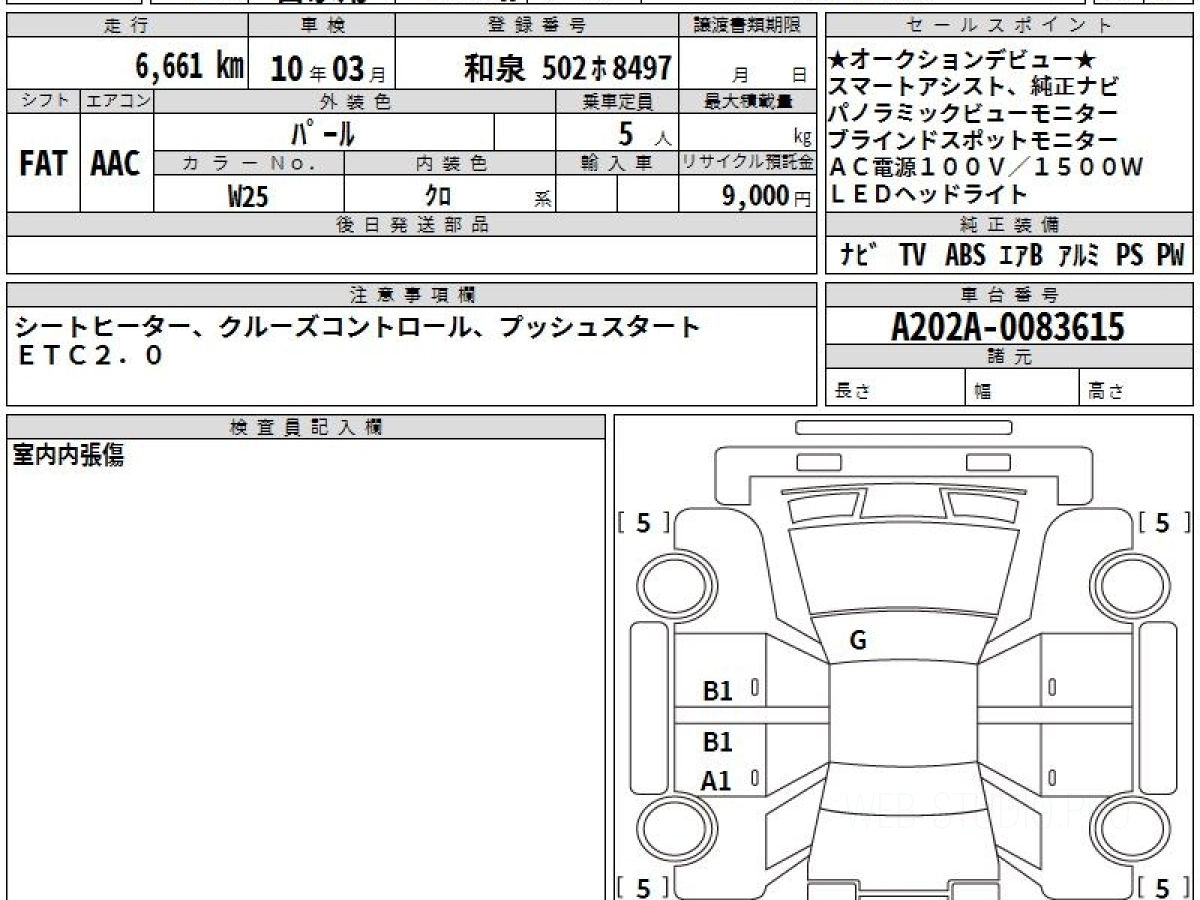This screenshot has height=900, width=1200.
Task: Click the セールスポイント header
Action: 1010,26
